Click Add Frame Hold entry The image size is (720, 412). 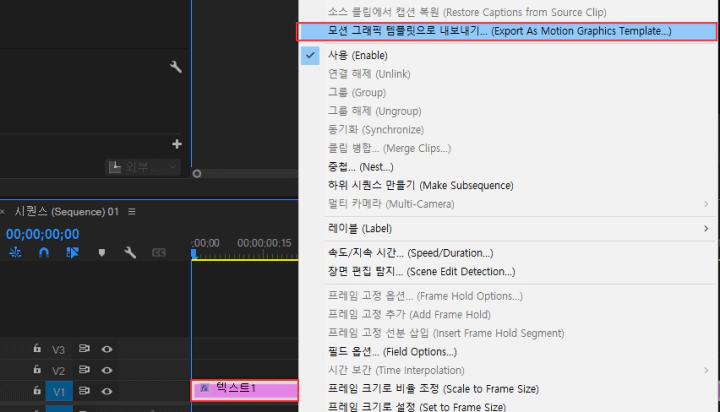click(x=409, y=315)
